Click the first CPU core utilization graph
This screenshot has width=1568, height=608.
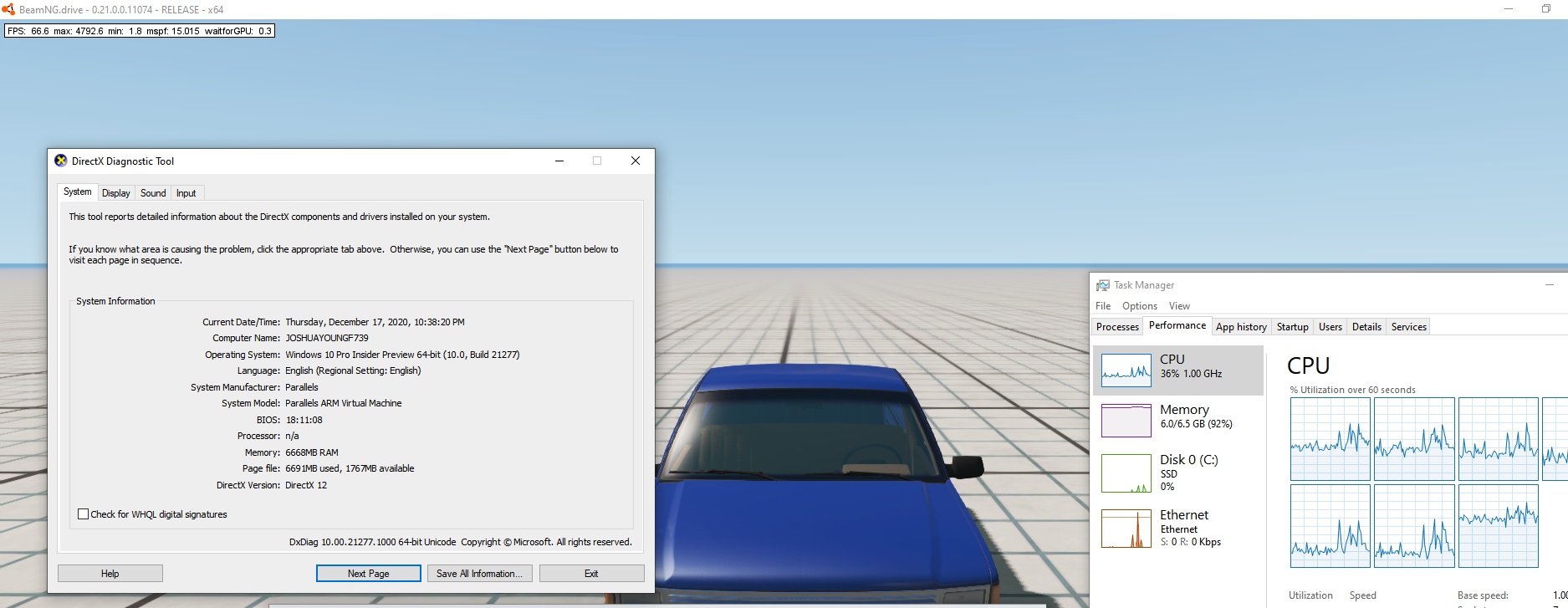pos(1331,439)
